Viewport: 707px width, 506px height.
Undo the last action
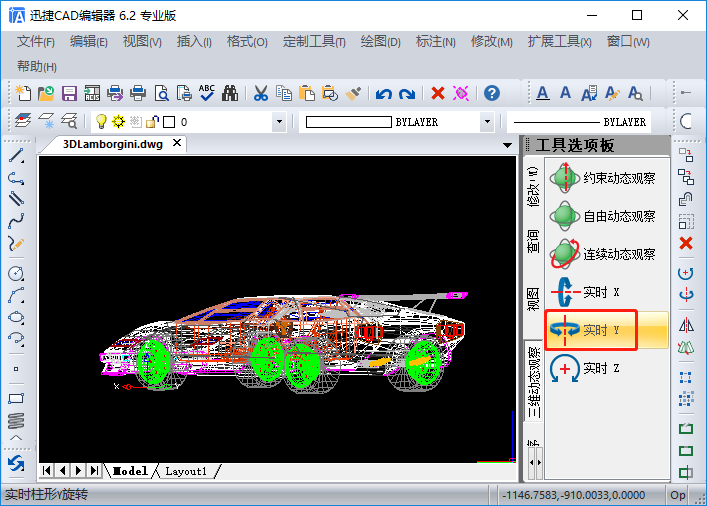click(x=383, y=94)
